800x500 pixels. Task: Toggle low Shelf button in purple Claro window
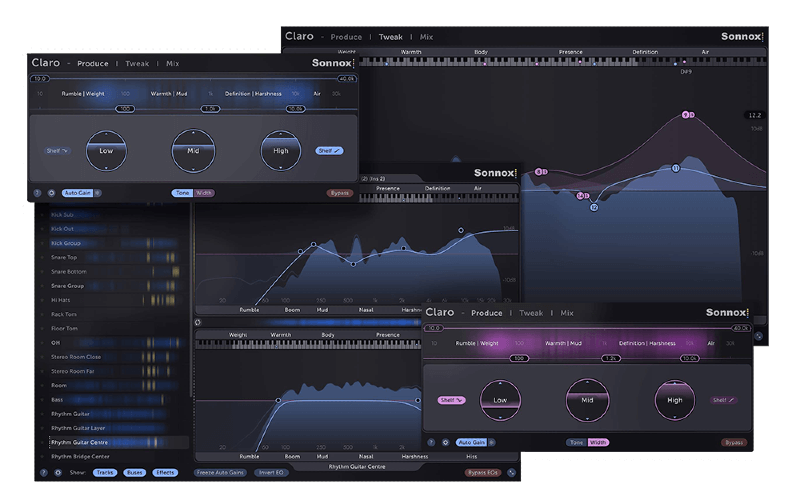coord(451,400)
